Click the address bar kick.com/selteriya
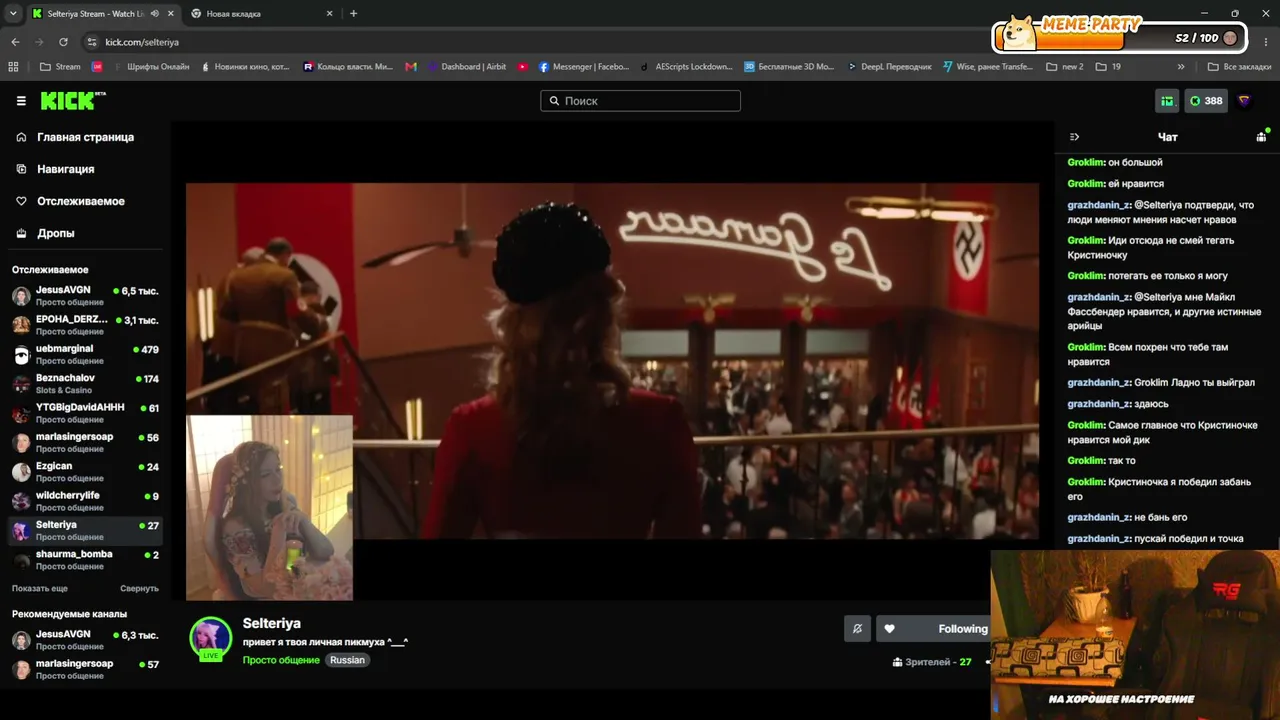This screenshot has width=1280, height=720. (142, 42)
